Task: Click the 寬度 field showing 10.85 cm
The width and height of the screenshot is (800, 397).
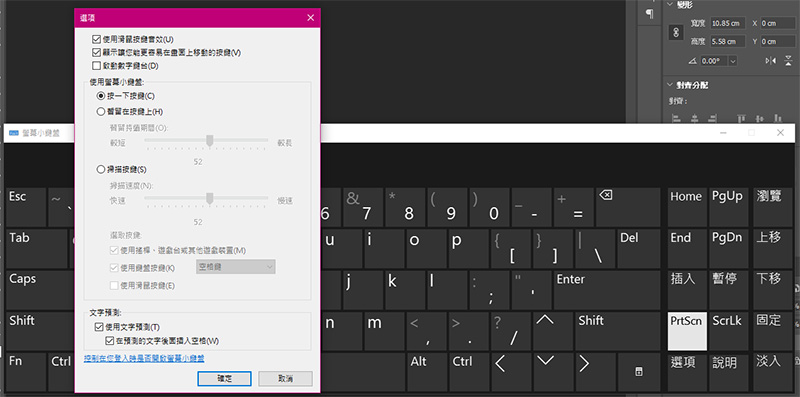Action: [x=727, y=23]
